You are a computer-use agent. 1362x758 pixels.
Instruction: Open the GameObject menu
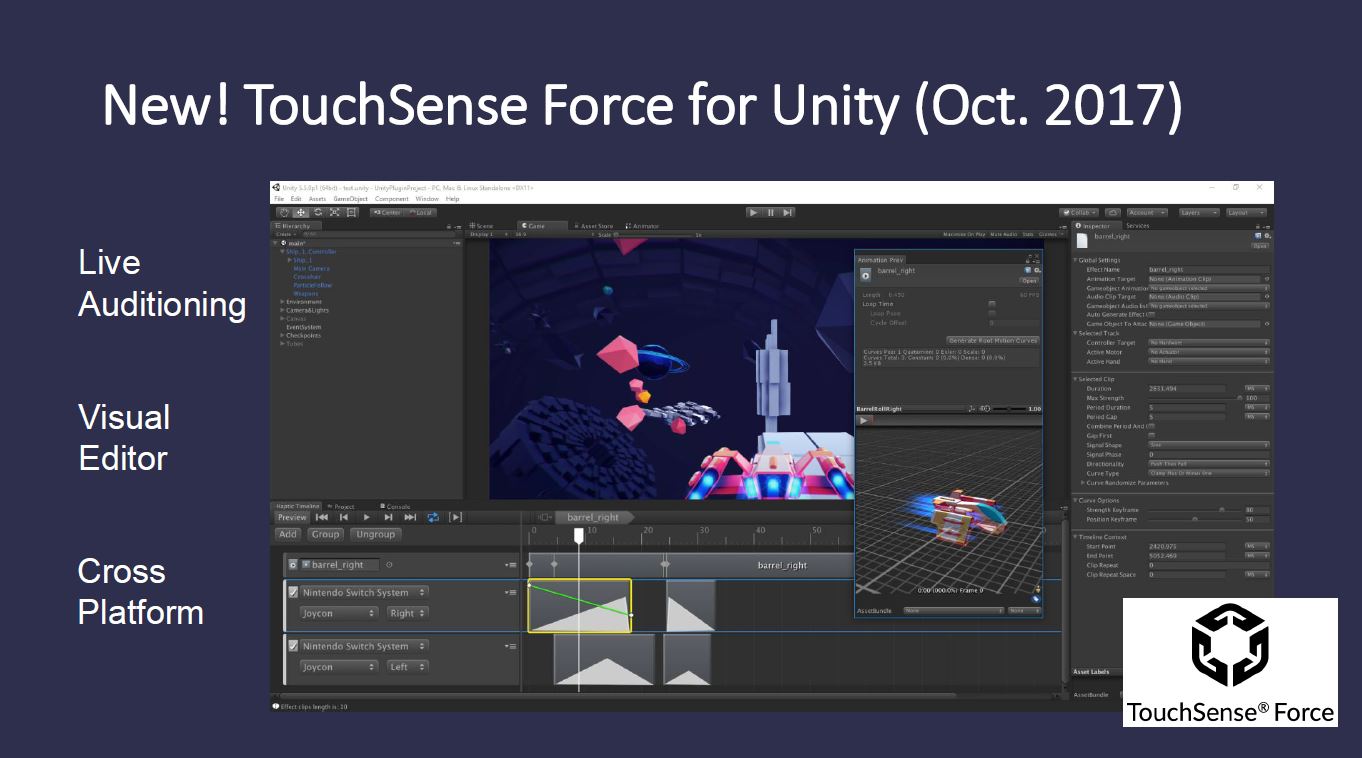350,198
